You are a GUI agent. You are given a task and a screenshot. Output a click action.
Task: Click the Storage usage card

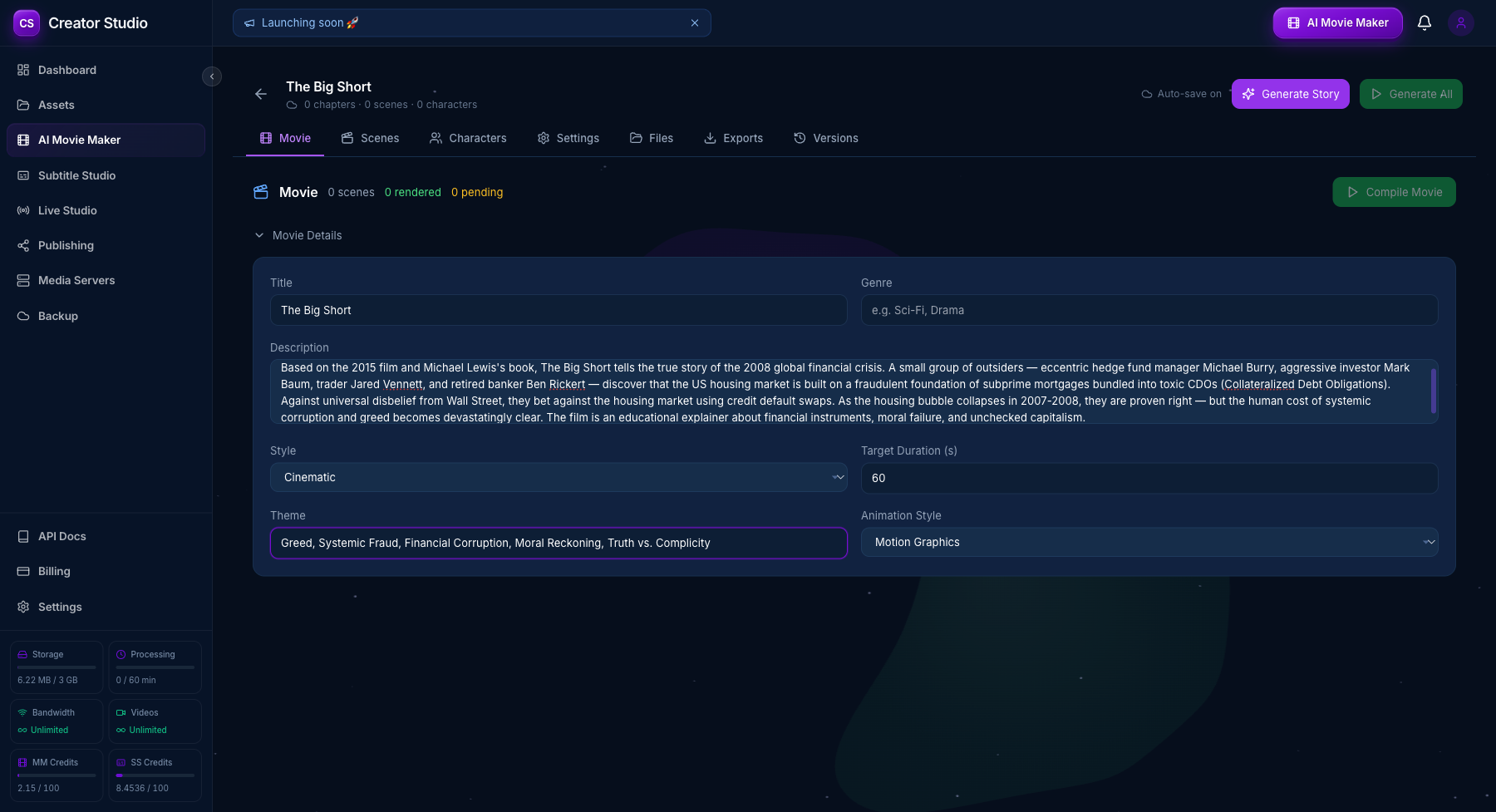click(57, 667)
